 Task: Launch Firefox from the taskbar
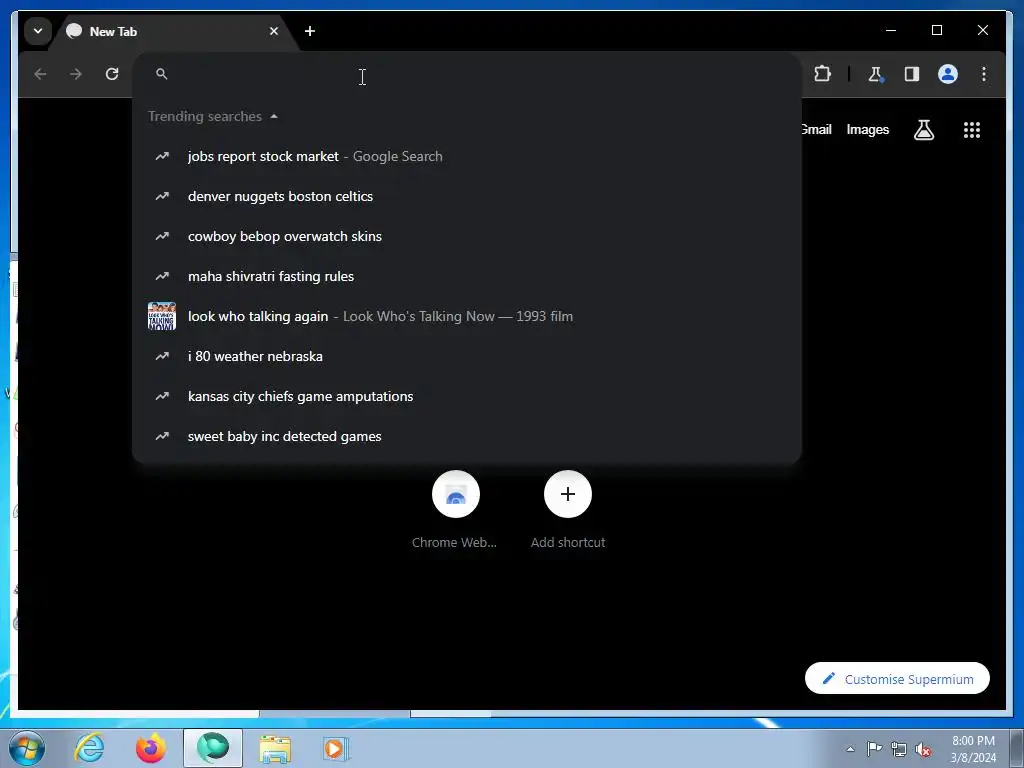(x=151, y=748)
